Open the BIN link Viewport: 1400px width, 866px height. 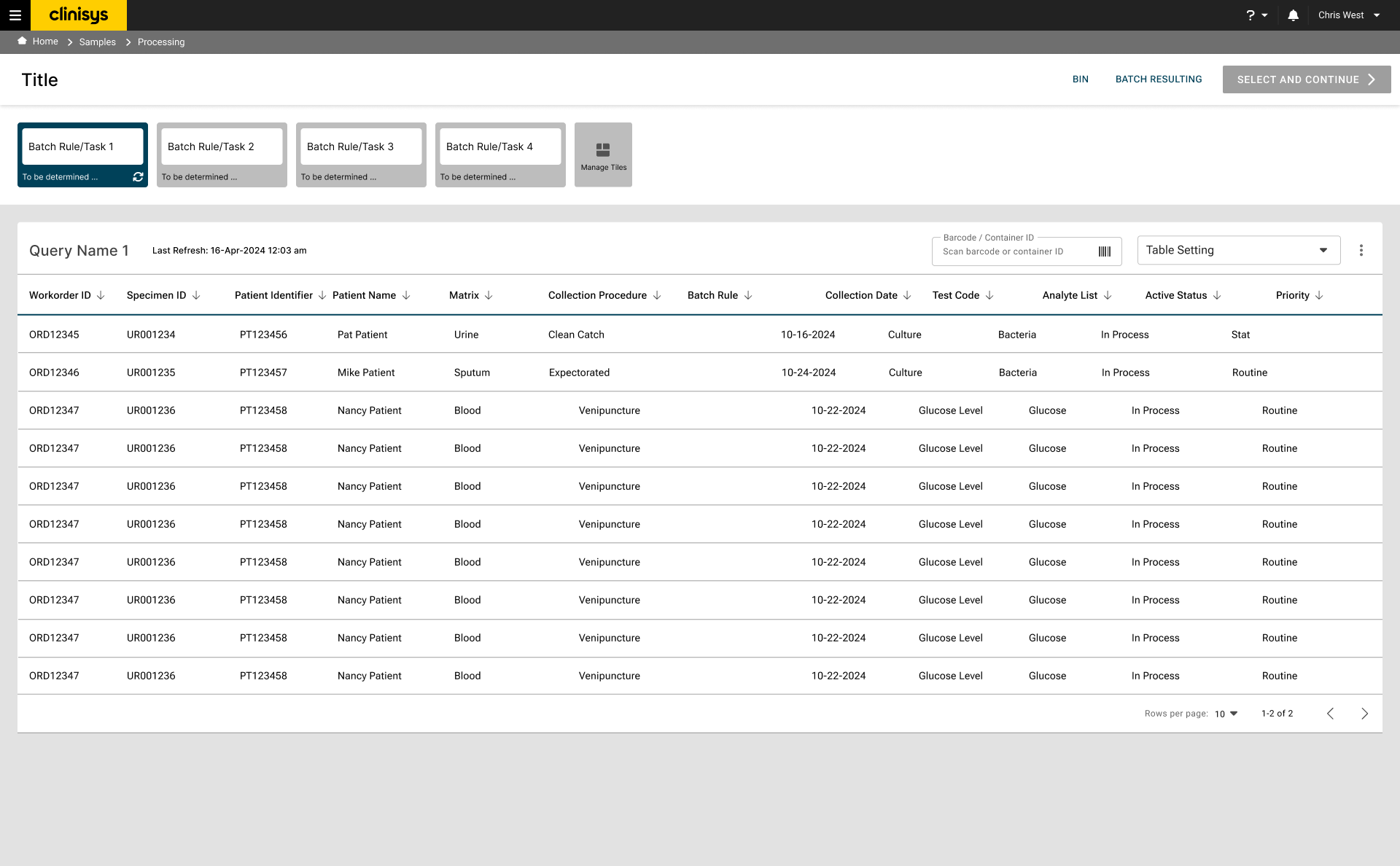[1080, 79]
